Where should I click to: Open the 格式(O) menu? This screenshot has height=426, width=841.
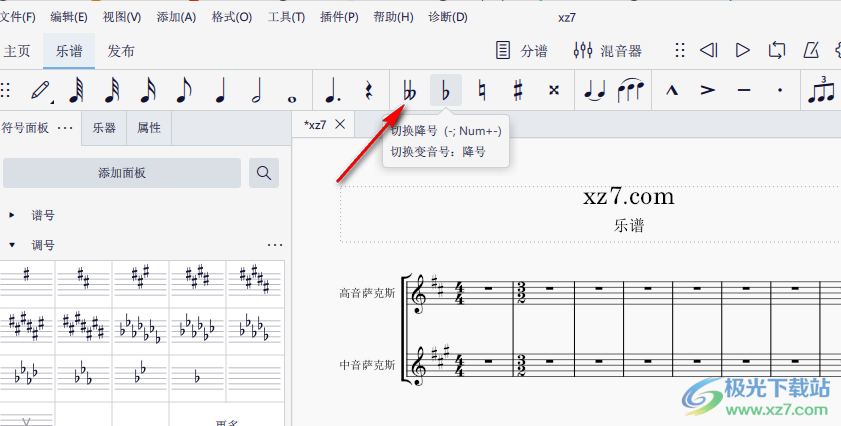(232, 17)
